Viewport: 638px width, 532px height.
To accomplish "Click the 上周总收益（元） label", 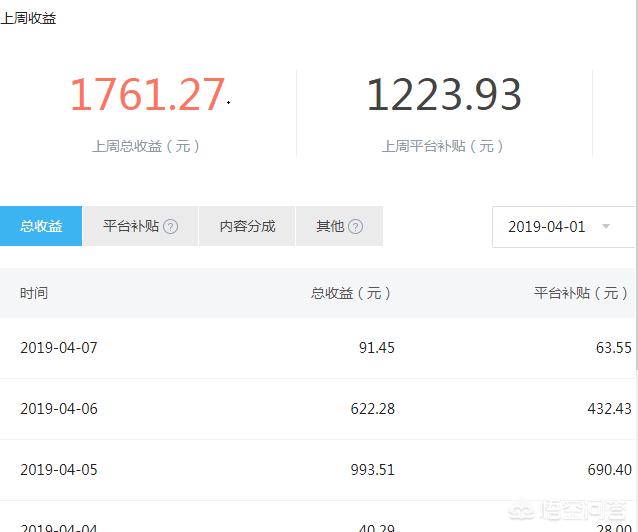I will pos(146,146).
